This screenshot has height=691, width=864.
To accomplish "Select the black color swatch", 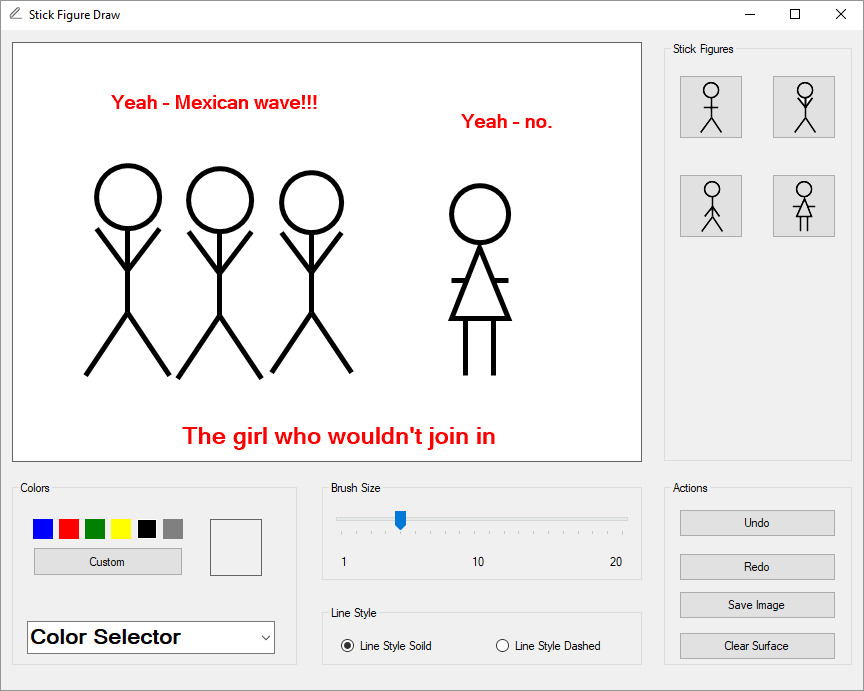I will tap(147, 529).
